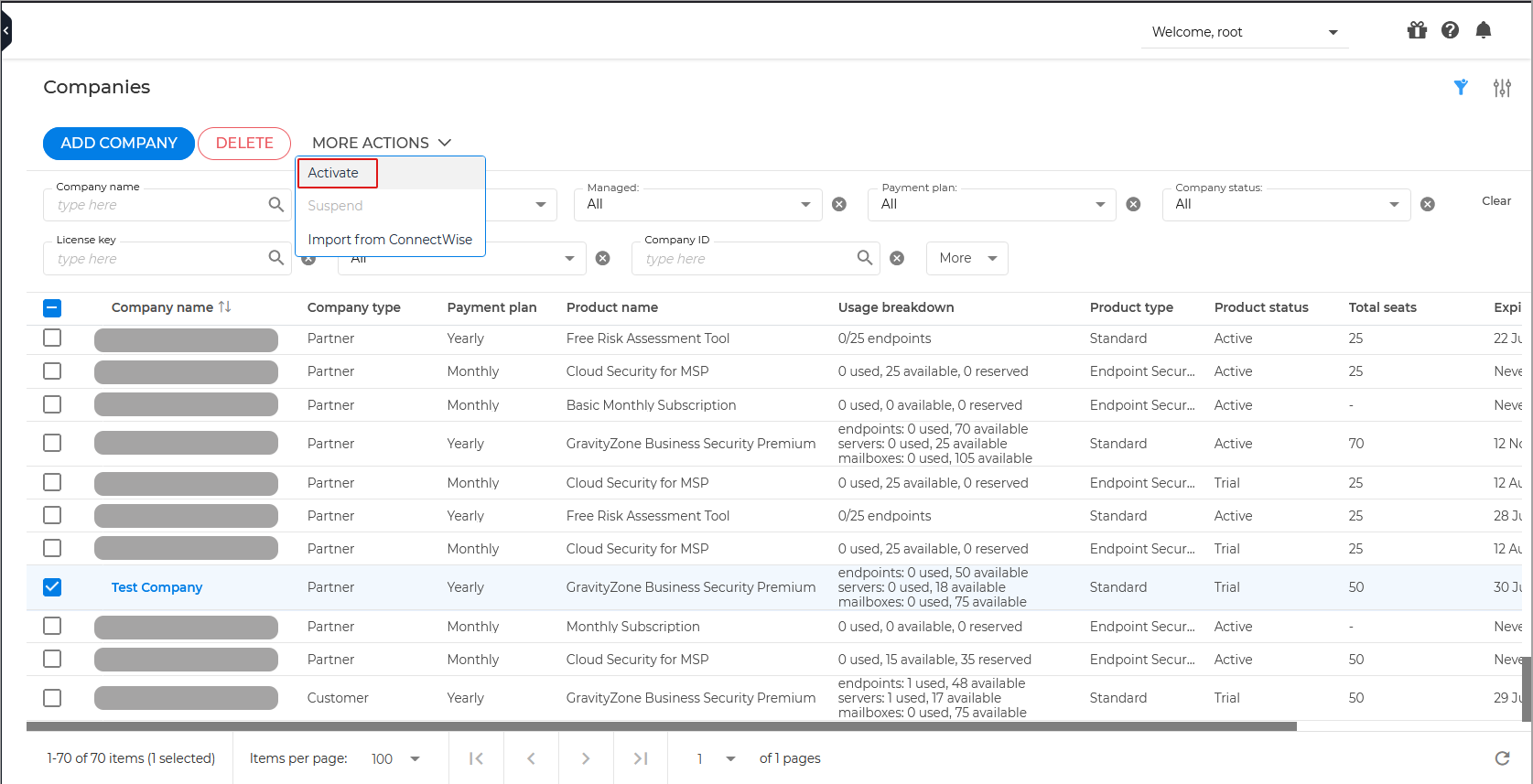Open the help question mark icon
The image size is (1533, 784).
pyautogui.click(x=1450, y=30)
